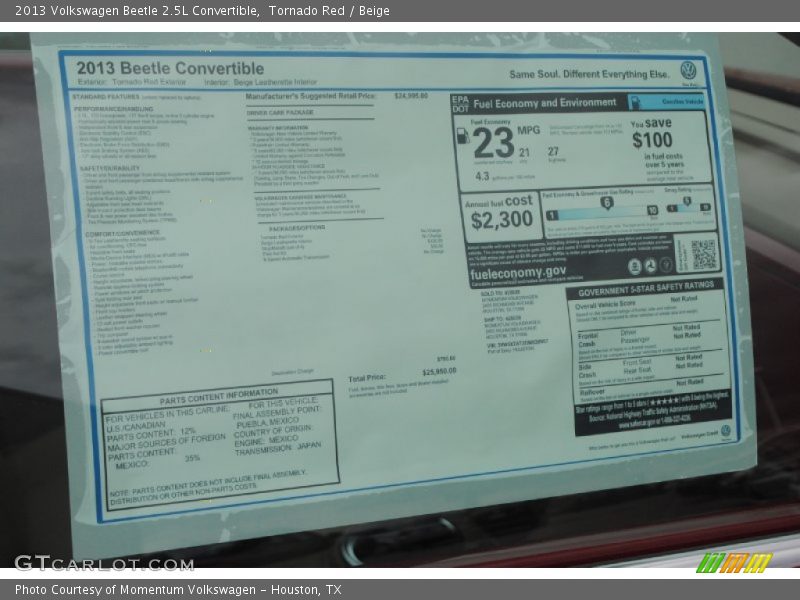Click the 'Rollover' rating label

pos(592,392)
